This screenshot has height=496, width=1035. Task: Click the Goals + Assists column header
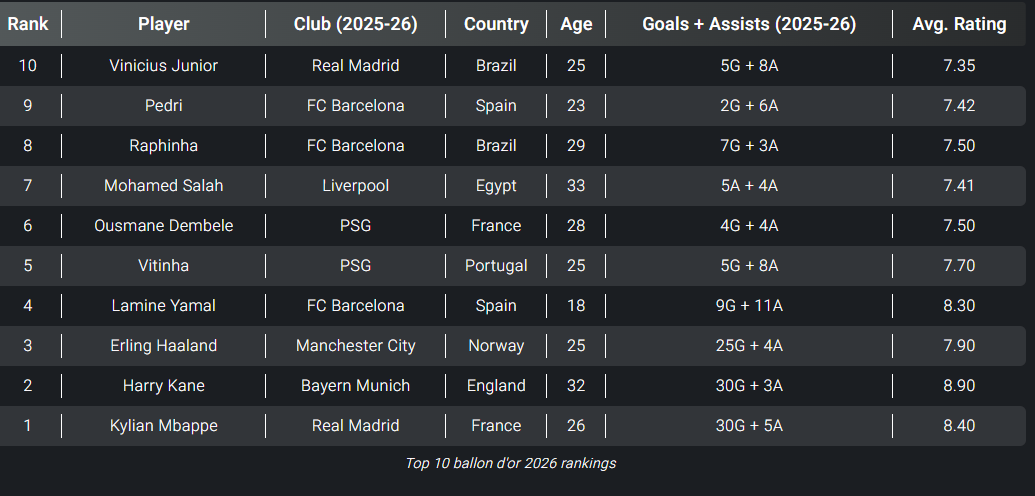point(749,24)
